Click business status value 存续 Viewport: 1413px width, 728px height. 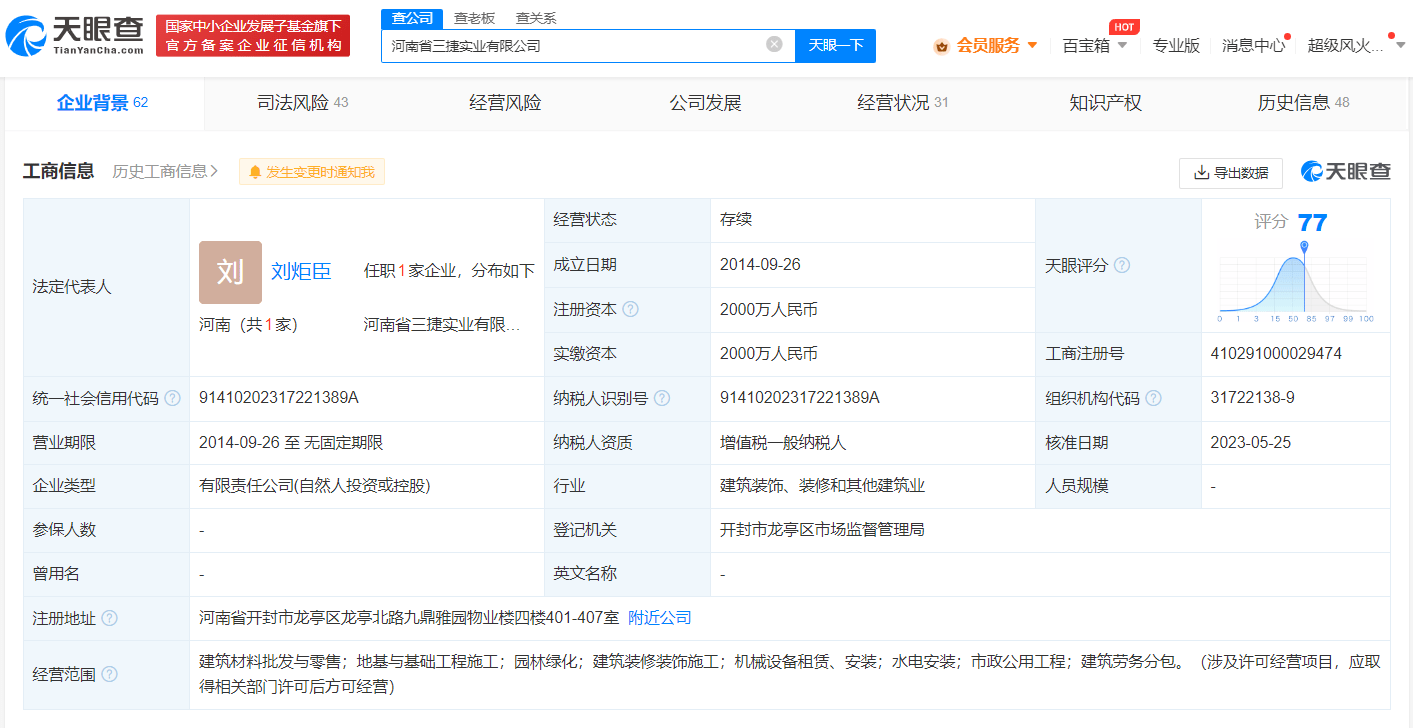click(x=735, y=219)
